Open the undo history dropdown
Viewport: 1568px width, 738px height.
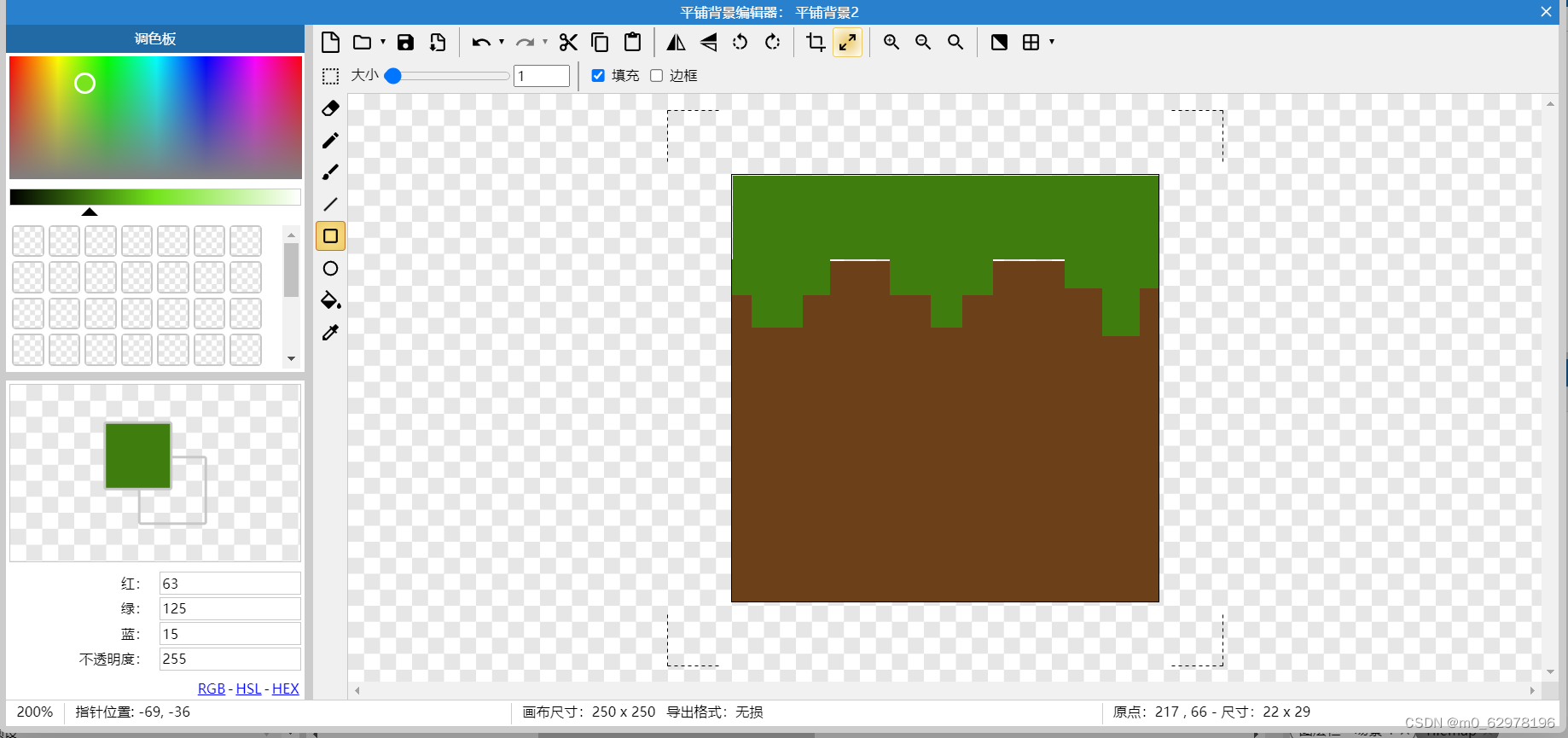[x=502, y=42]
